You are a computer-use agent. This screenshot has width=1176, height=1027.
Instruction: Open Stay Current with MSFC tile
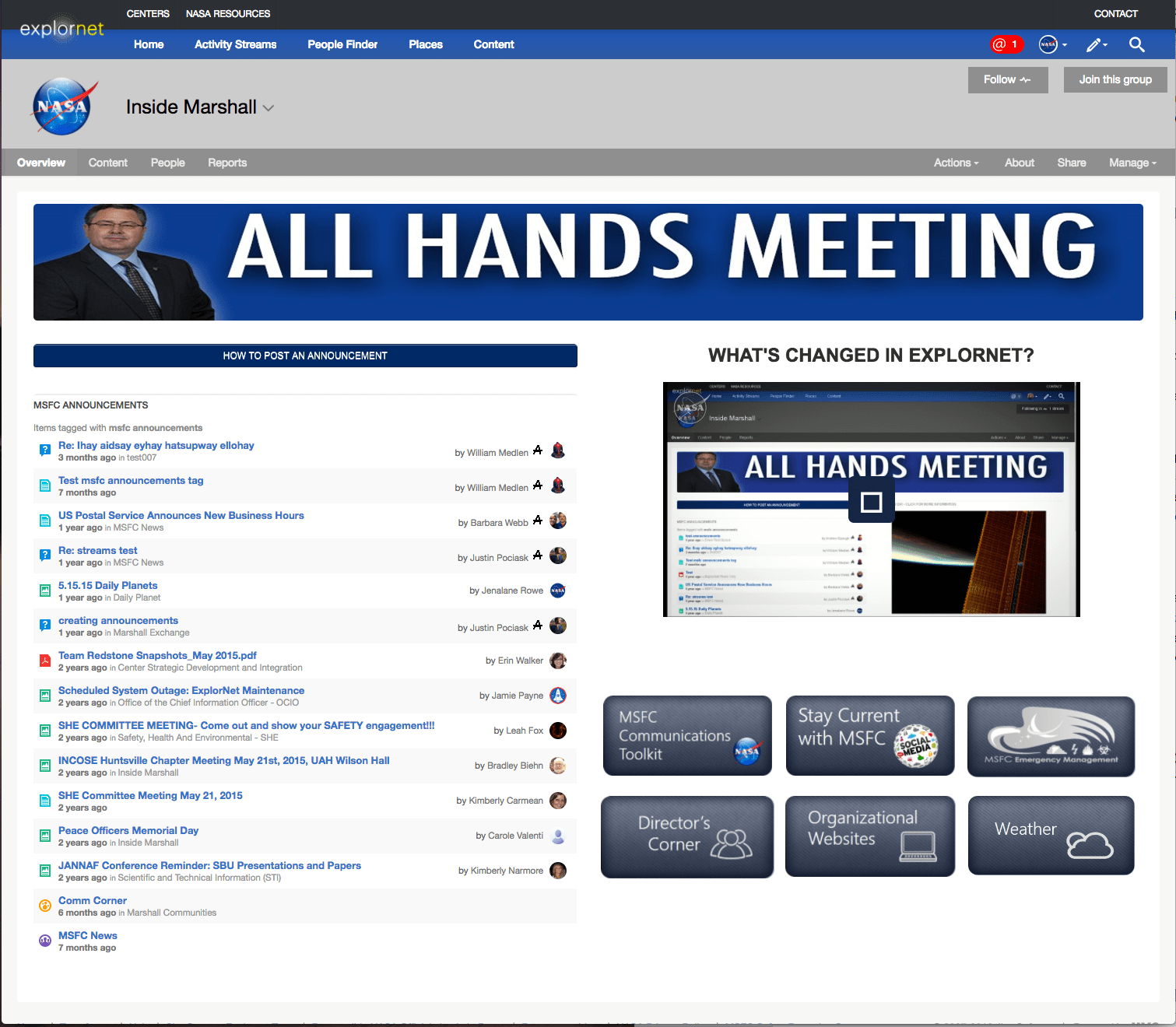click(869, 736)
